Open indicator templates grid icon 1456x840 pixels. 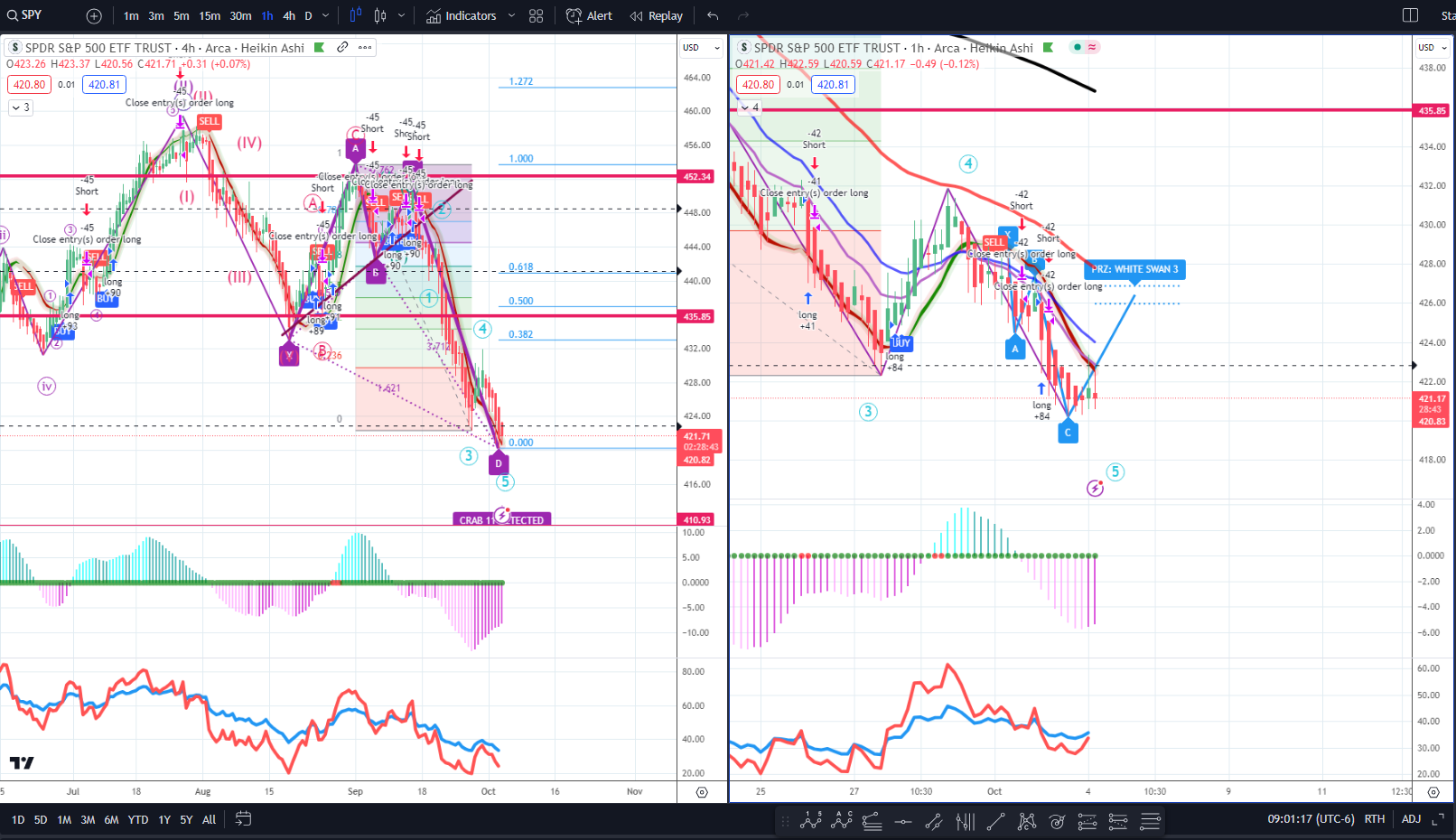tap(537, 15)
